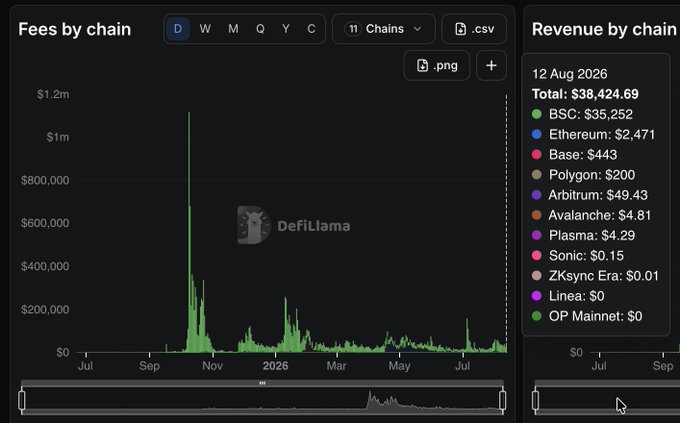The width and height of the screenshot is (680, 423).
Task: Click the 'Total: $38,424.69' value
Action: [x=585, y=94]
